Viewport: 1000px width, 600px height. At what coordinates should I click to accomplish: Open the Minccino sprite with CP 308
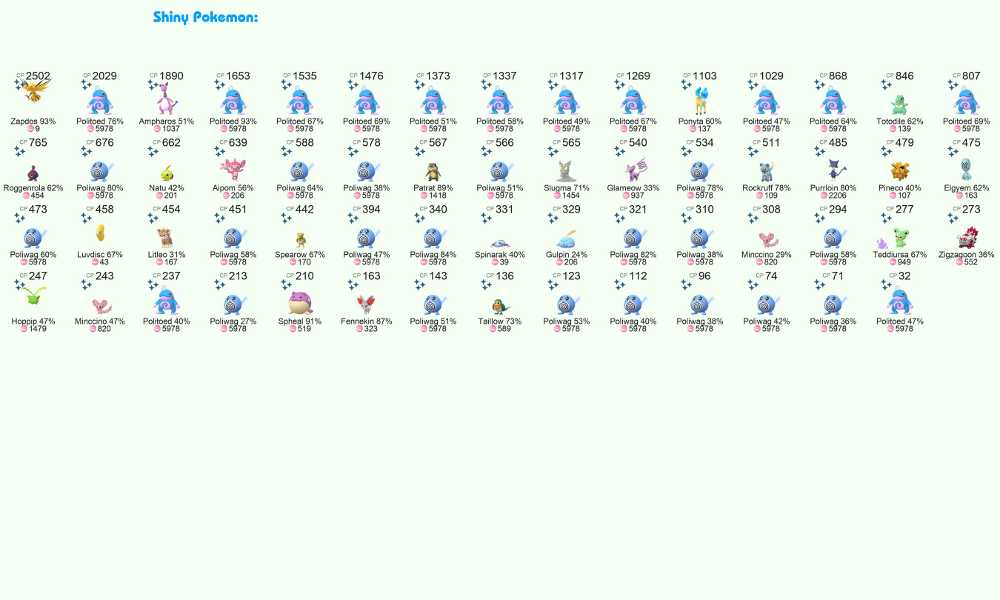(x=769, y=240)
